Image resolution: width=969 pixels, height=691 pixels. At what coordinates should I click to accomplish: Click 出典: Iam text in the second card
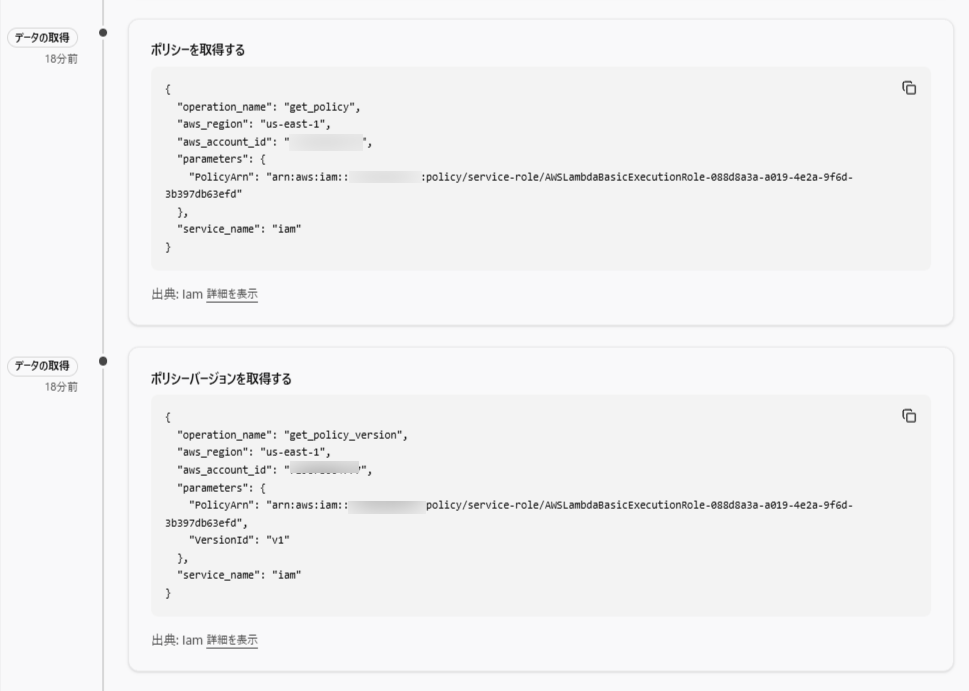coord(176,640)
